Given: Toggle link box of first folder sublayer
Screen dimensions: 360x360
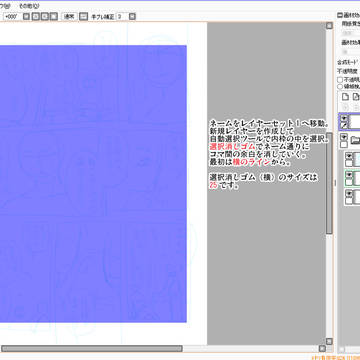Looking at the screenshot, I should pos(349,163).
